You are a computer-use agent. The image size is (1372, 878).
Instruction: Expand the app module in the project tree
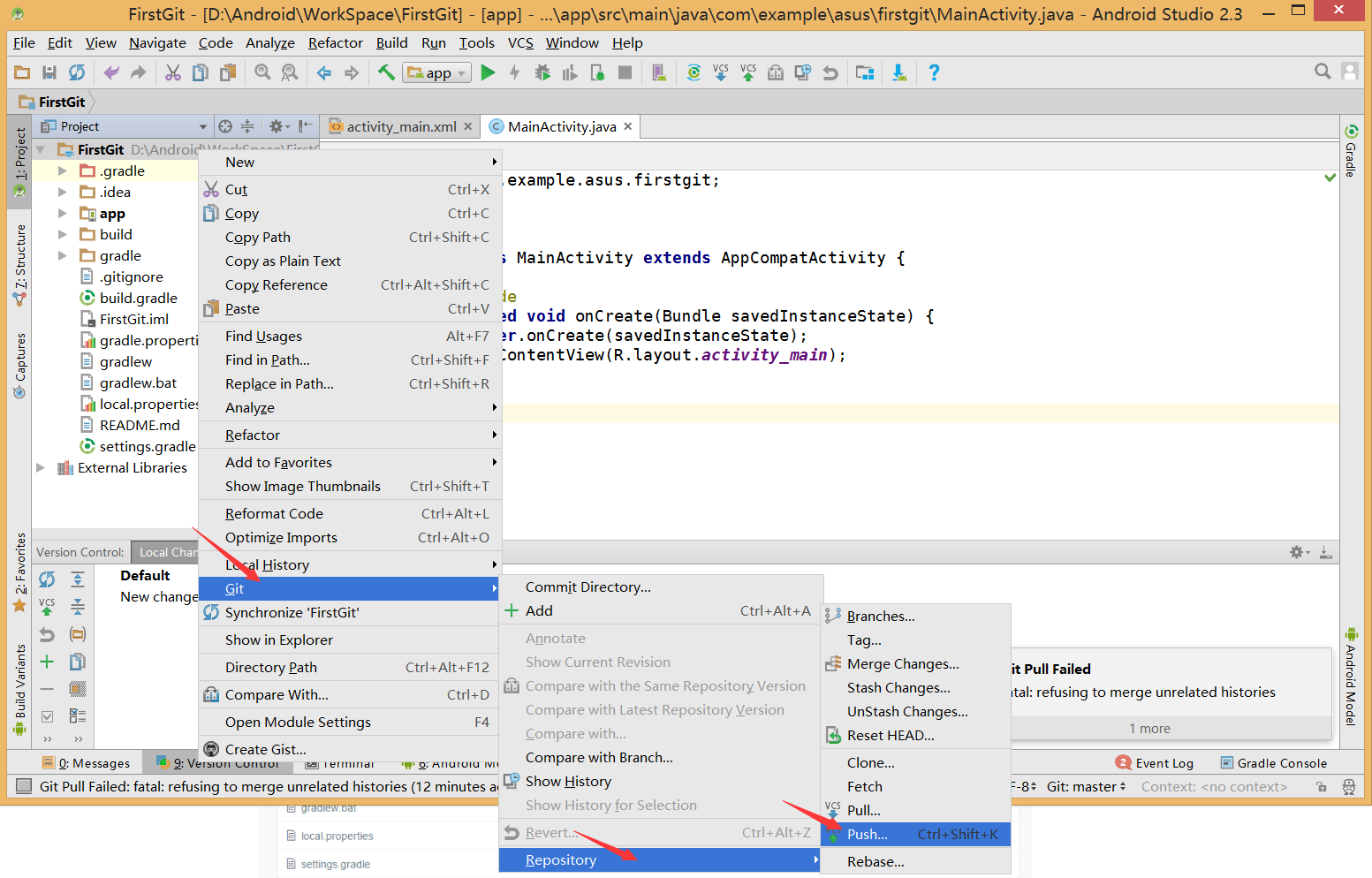62,213
